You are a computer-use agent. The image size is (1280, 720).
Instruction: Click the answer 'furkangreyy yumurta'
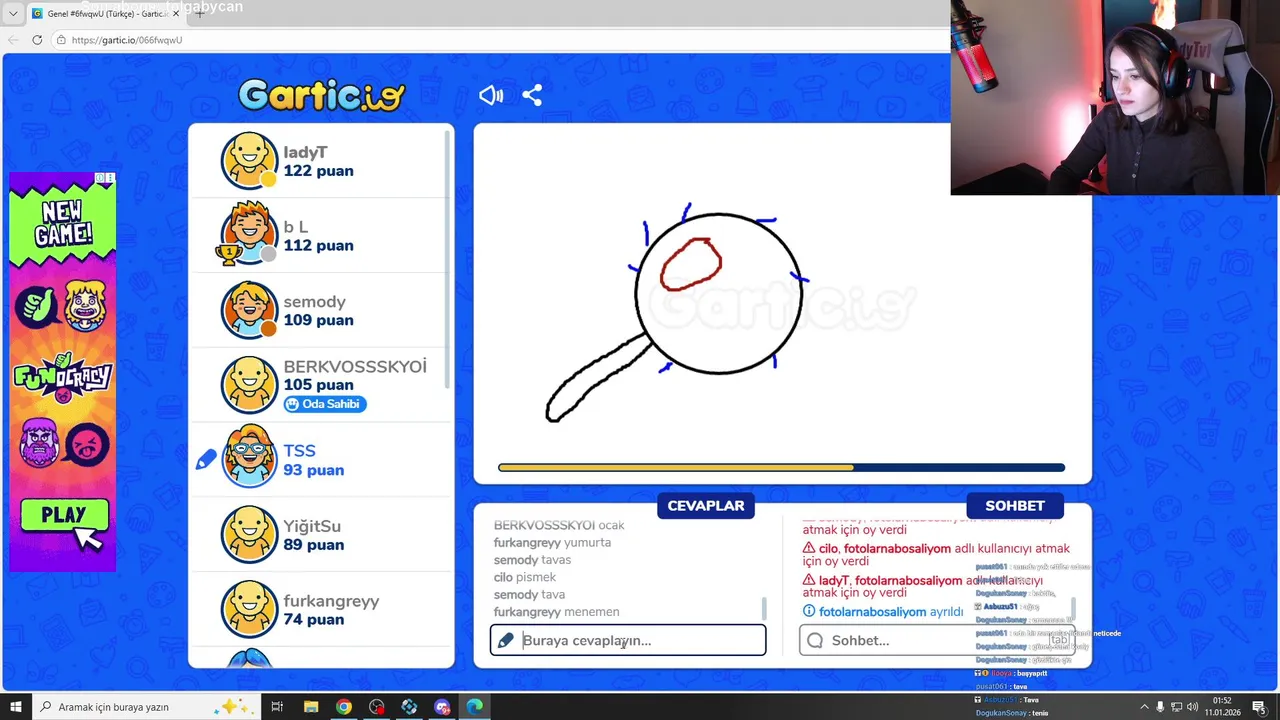(552, 542)
